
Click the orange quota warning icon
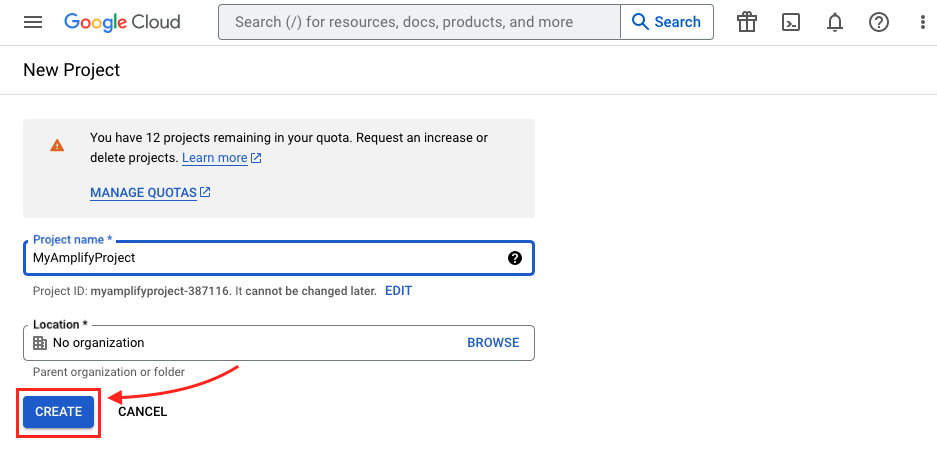pos(57,145)
